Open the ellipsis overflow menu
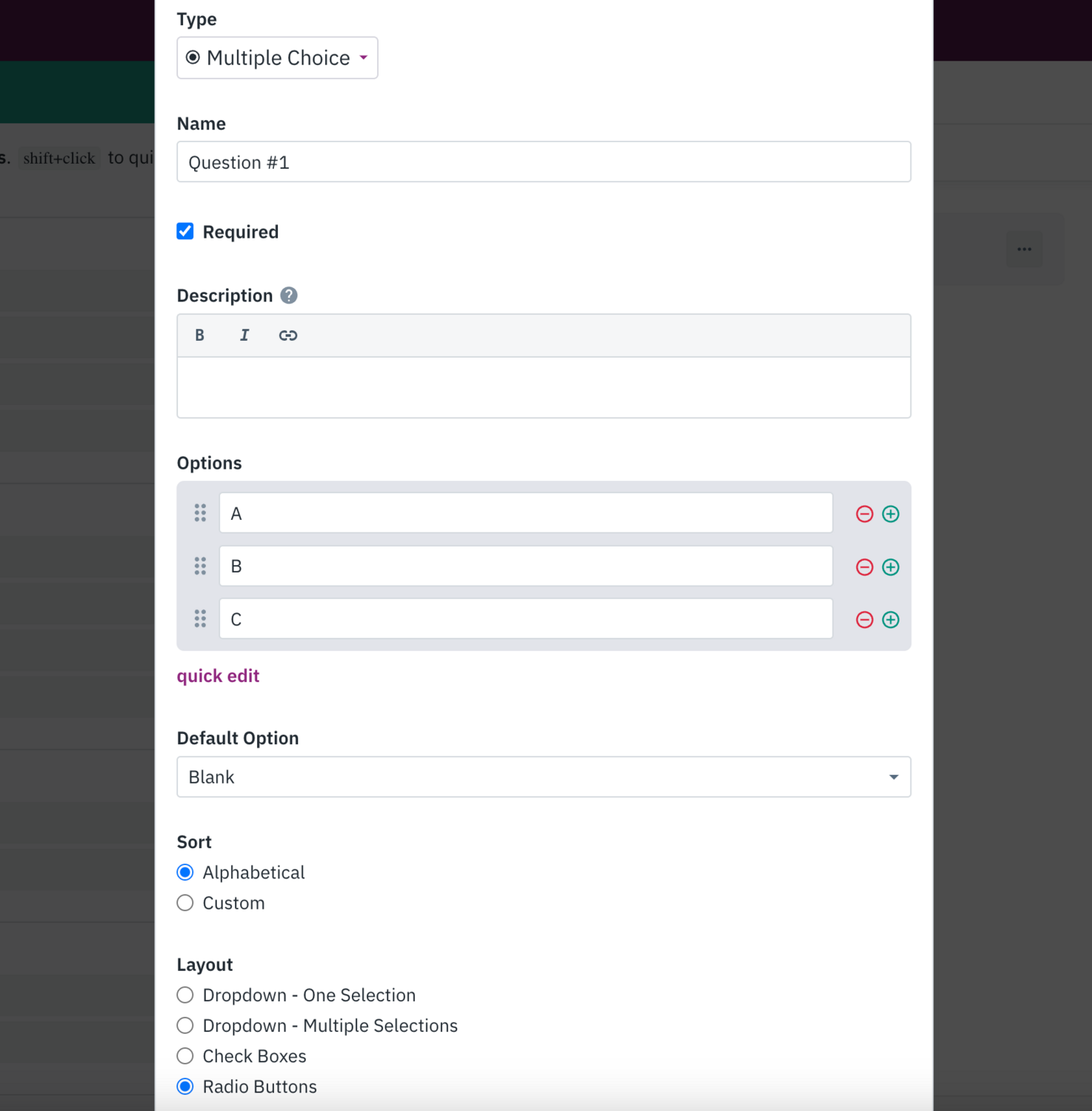 [x=1025, y=249]
